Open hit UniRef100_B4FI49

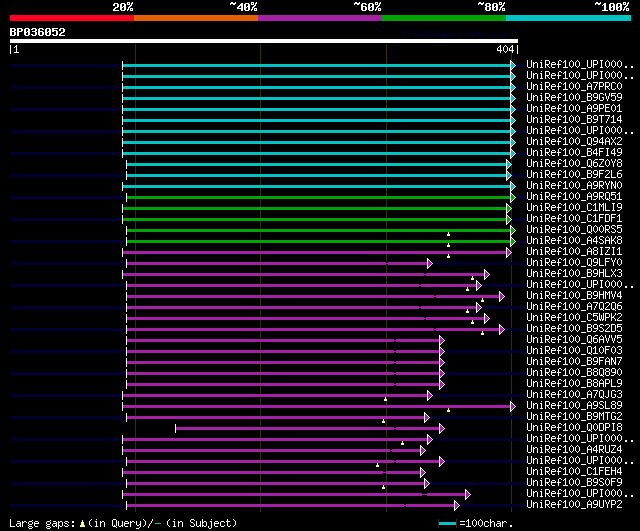(x=574, y=153)
